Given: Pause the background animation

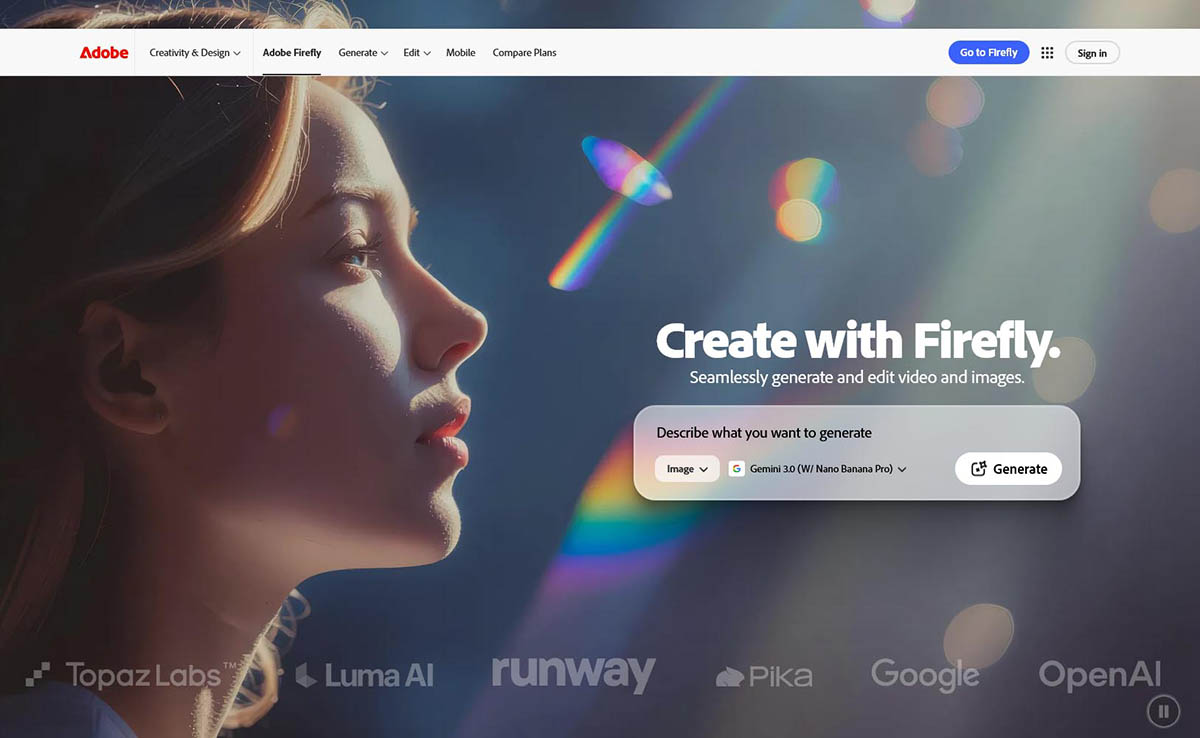Looking at the screenshot, I should (1163, 711).
